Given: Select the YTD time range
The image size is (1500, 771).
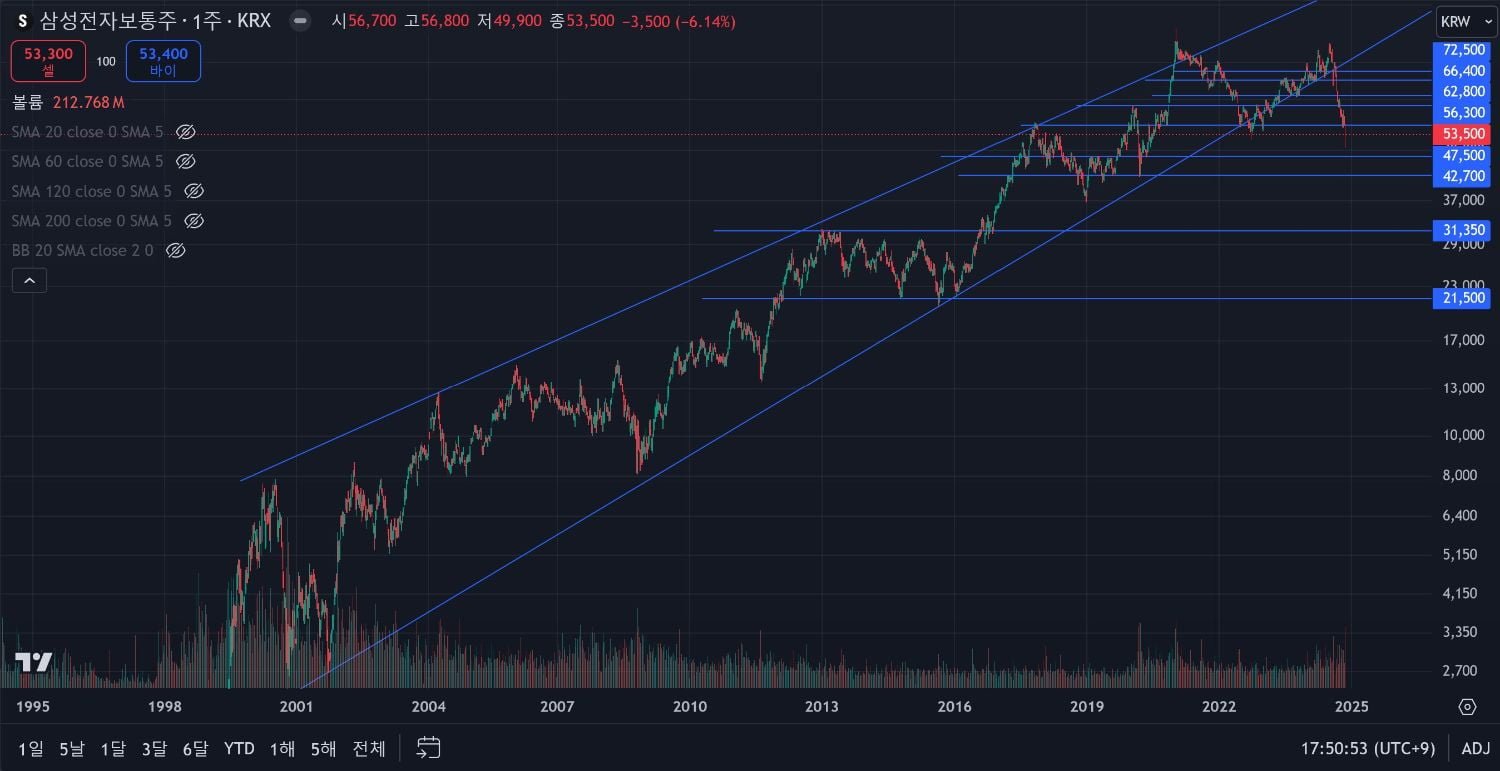Looking at the screenshot, I should click(239, 748).
